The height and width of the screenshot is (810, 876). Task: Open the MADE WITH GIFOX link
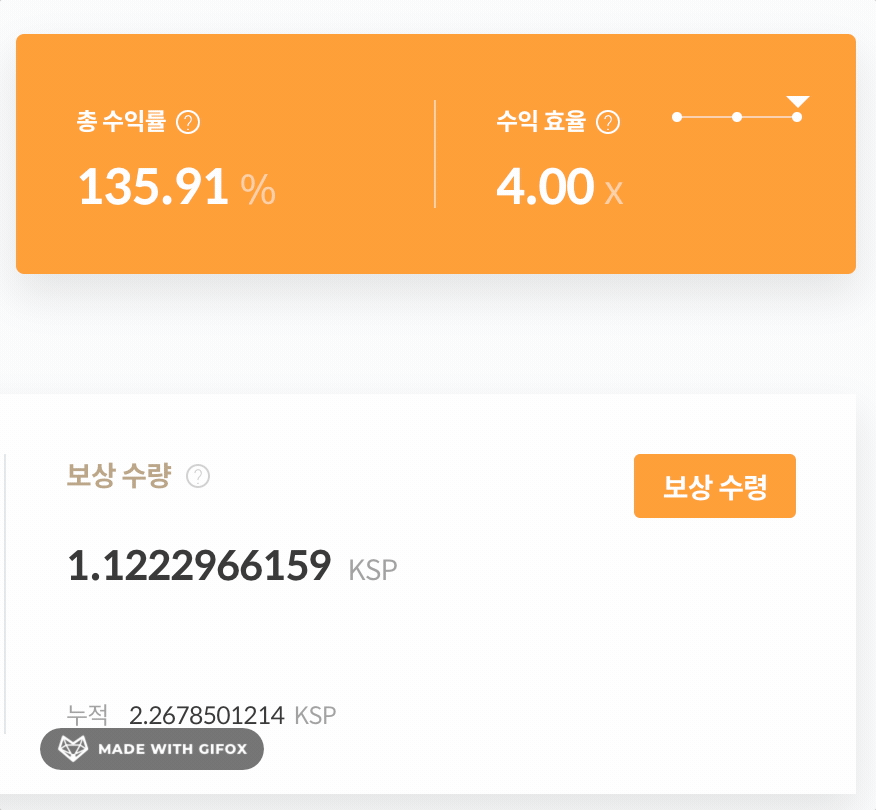click(151, 748)
